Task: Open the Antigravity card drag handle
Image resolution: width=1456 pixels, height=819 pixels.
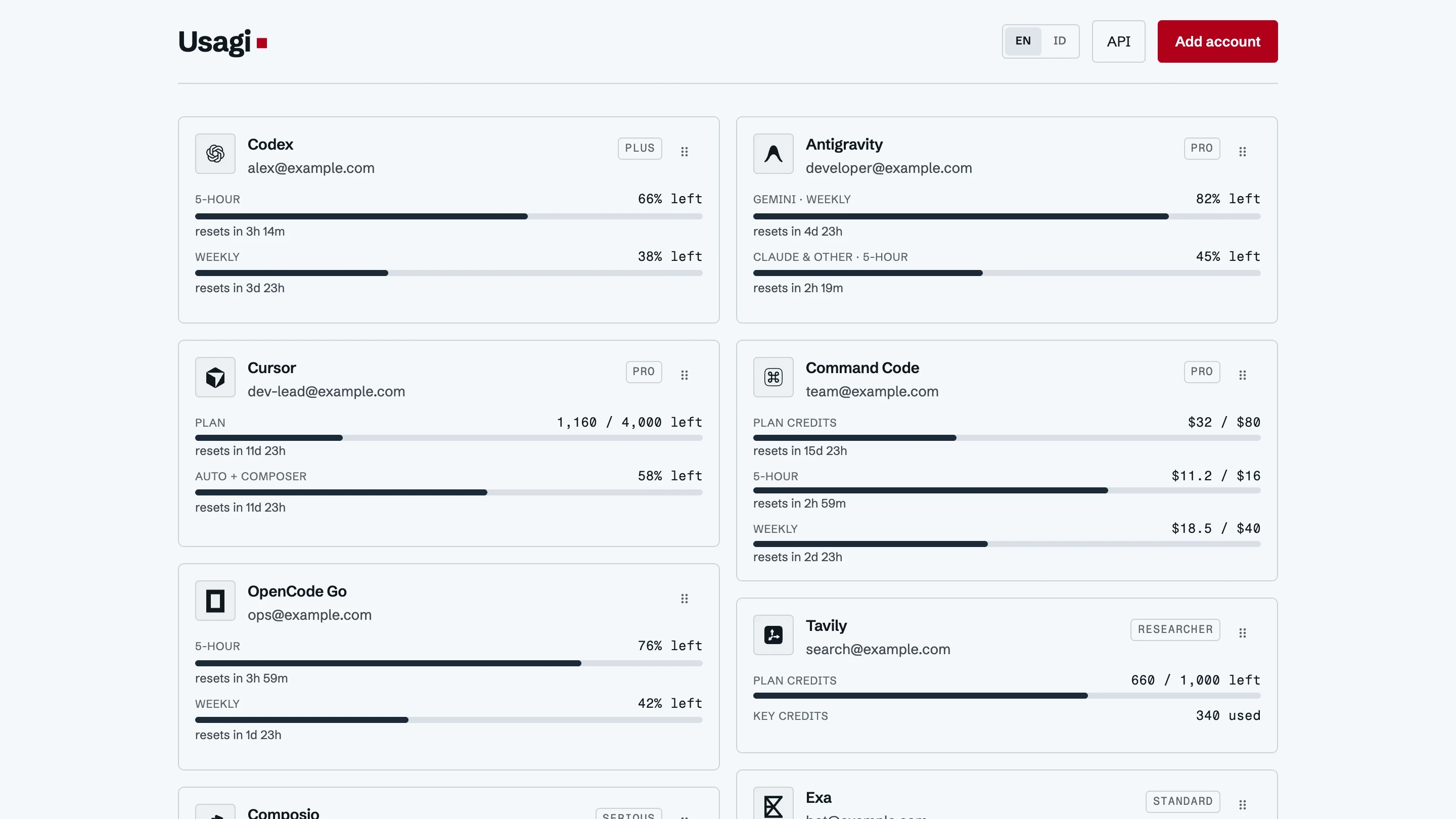Action: coord(1242,152)
